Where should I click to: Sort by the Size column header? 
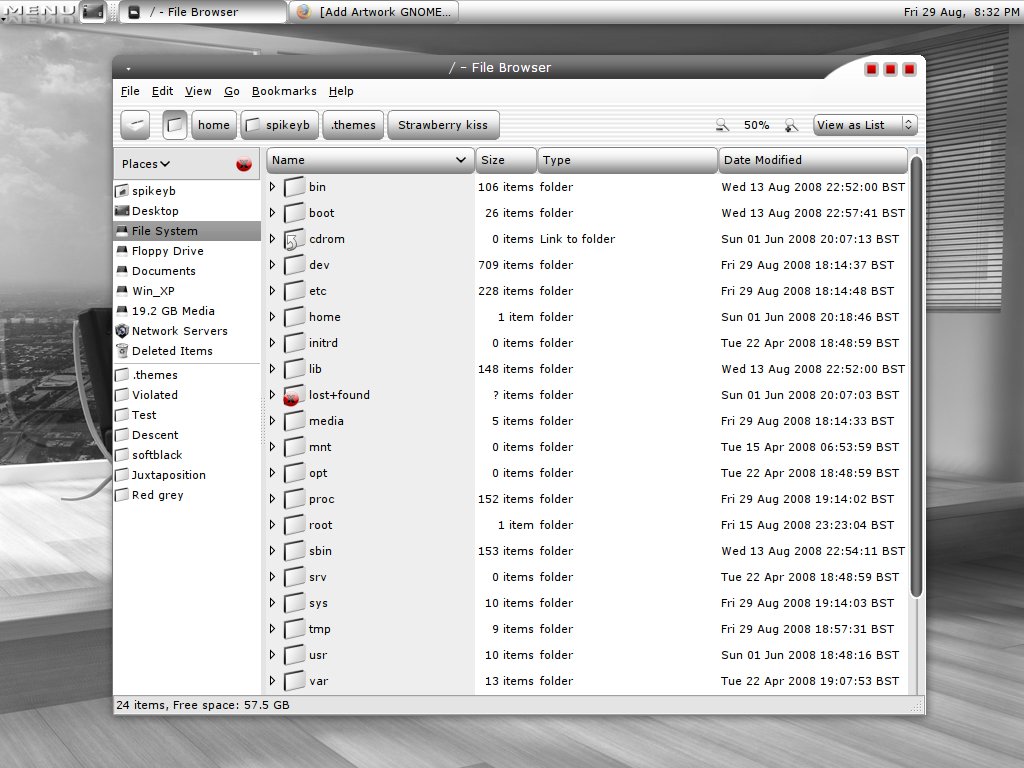tap(505, 160)
